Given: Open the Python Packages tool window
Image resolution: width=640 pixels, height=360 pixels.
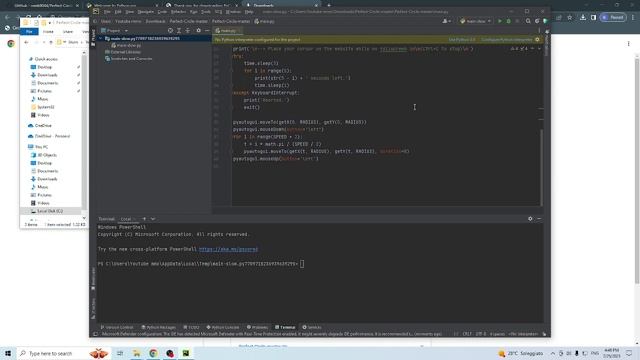Looking at the screenshot, I should pyautogui.click(x=158, y=327).
